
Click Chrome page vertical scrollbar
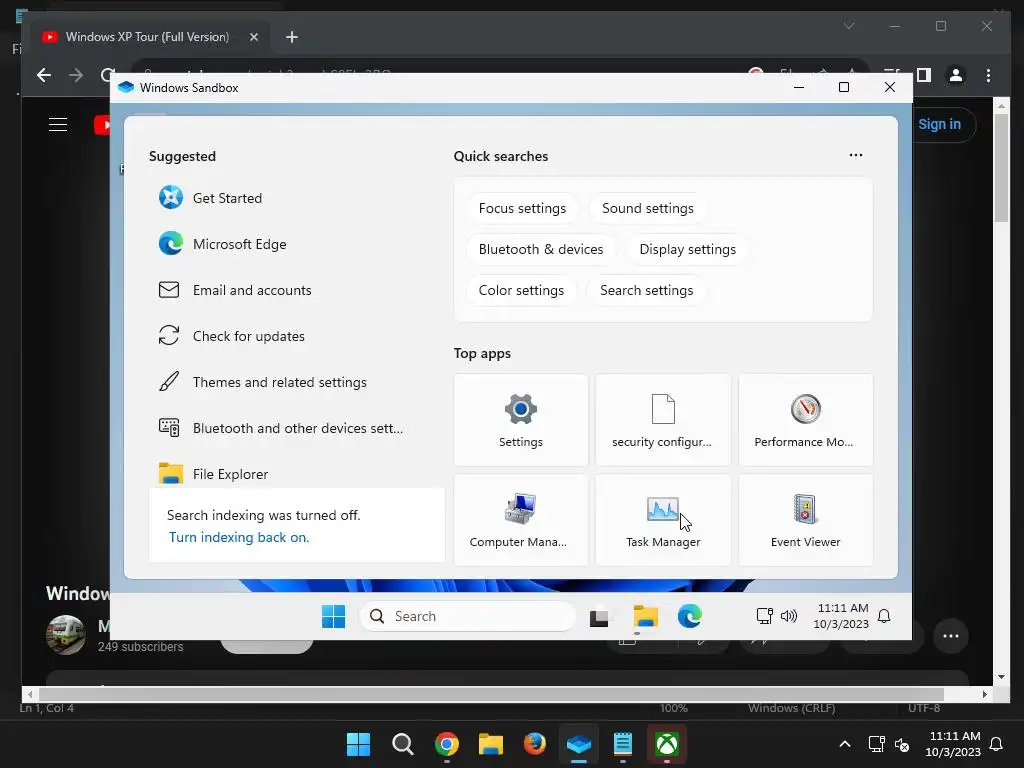[x=1001, y=167]
